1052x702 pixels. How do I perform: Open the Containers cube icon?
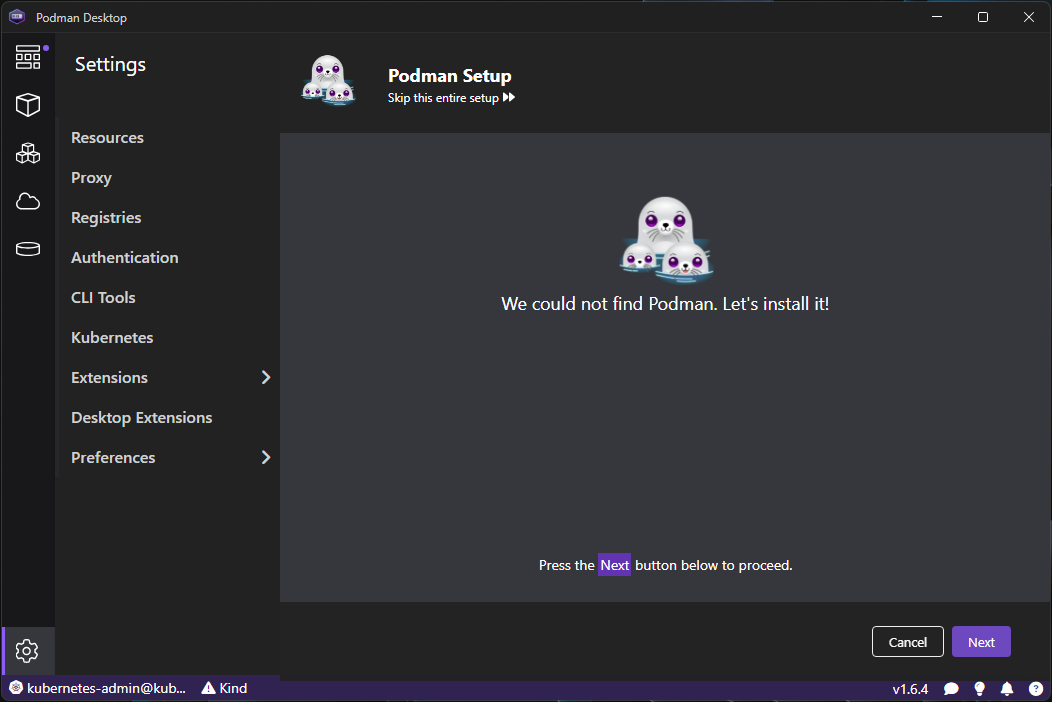28,105
